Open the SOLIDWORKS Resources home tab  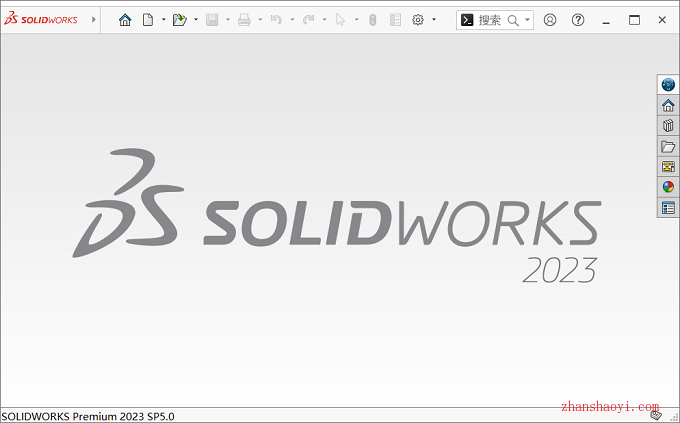click(668, 105)
